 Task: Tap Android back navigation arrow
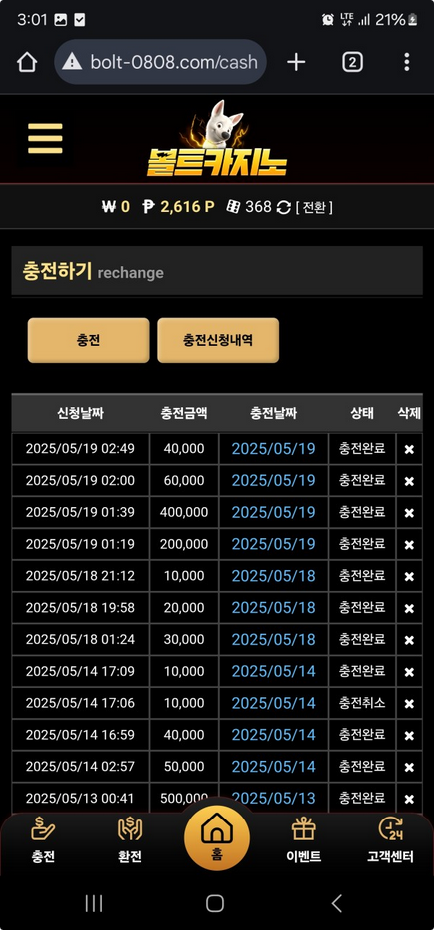click(x=337, y=903)
